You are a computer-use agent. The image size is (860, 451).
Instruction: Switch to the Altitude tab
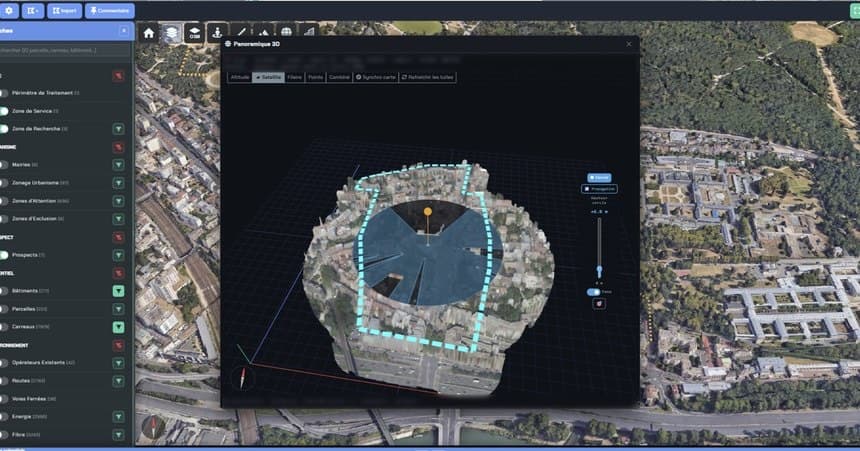pos(240,77)
